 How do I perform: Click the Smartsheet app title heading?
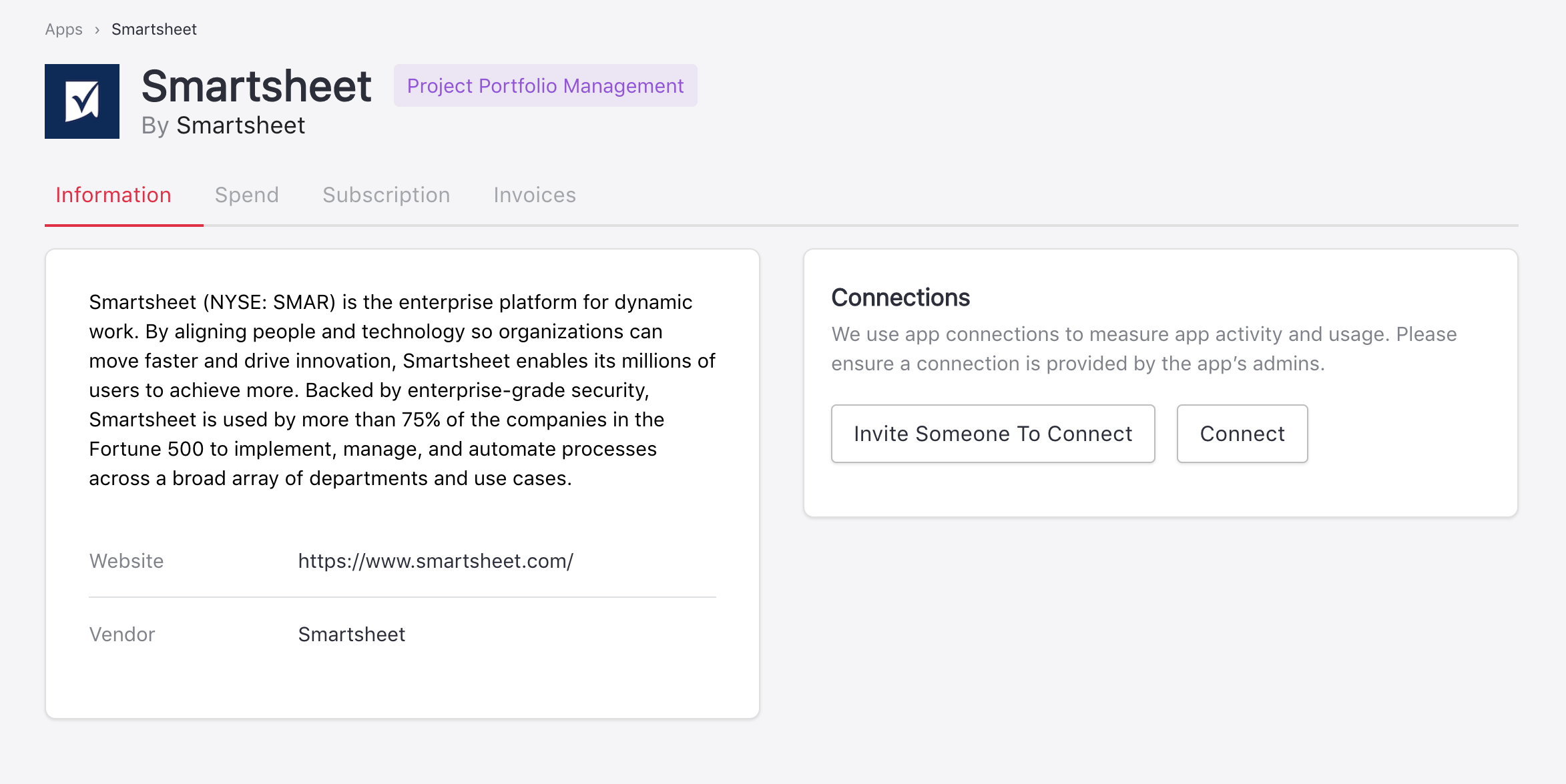(256, 87)
